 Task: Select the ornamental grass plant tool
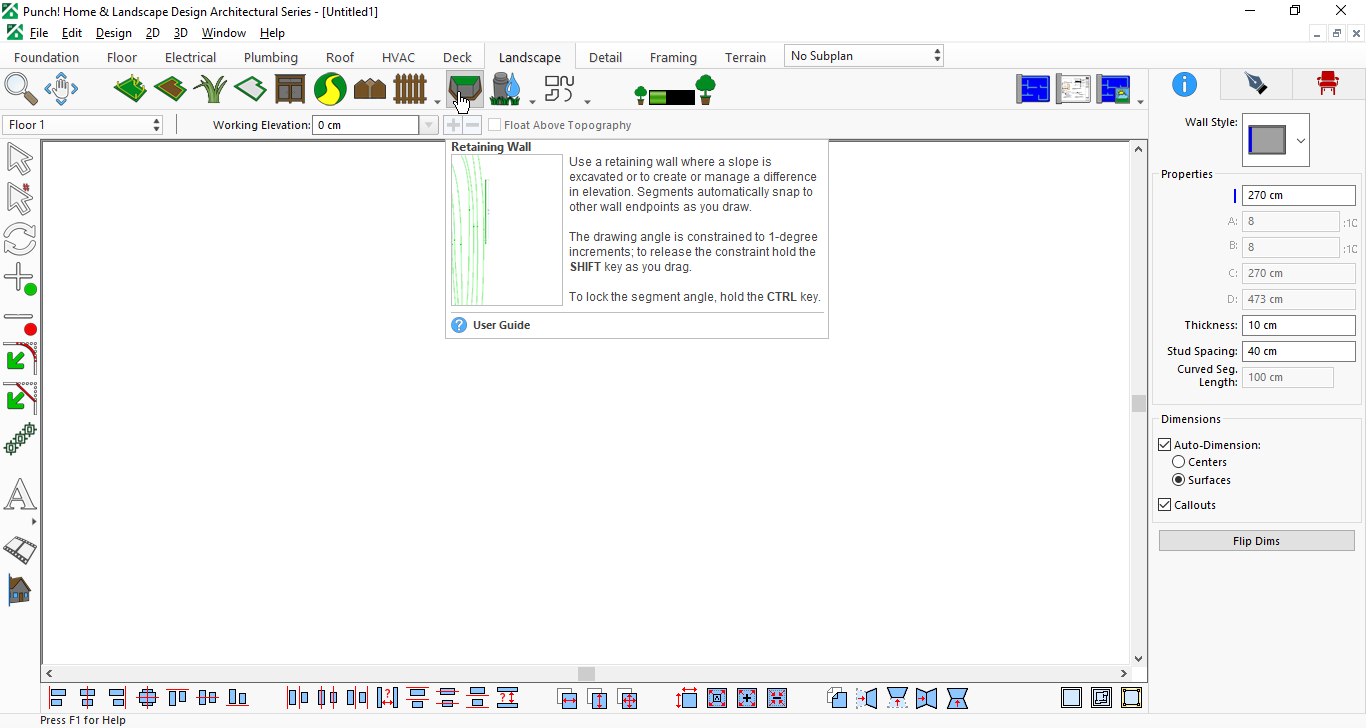pyautogui.click(x=210, y=89)
